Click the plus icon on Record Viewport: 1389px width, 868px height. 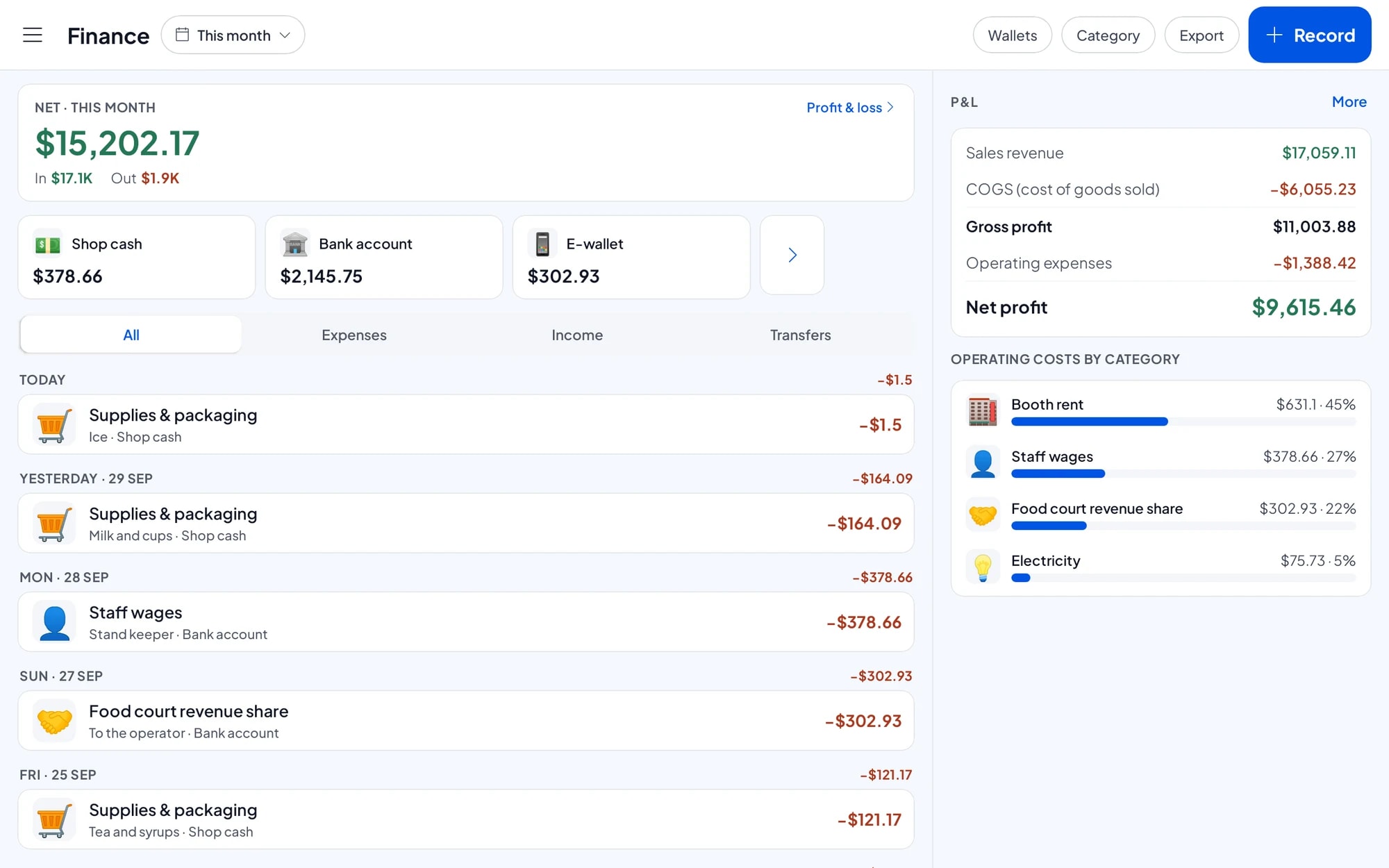click(x=1274, y=35)
